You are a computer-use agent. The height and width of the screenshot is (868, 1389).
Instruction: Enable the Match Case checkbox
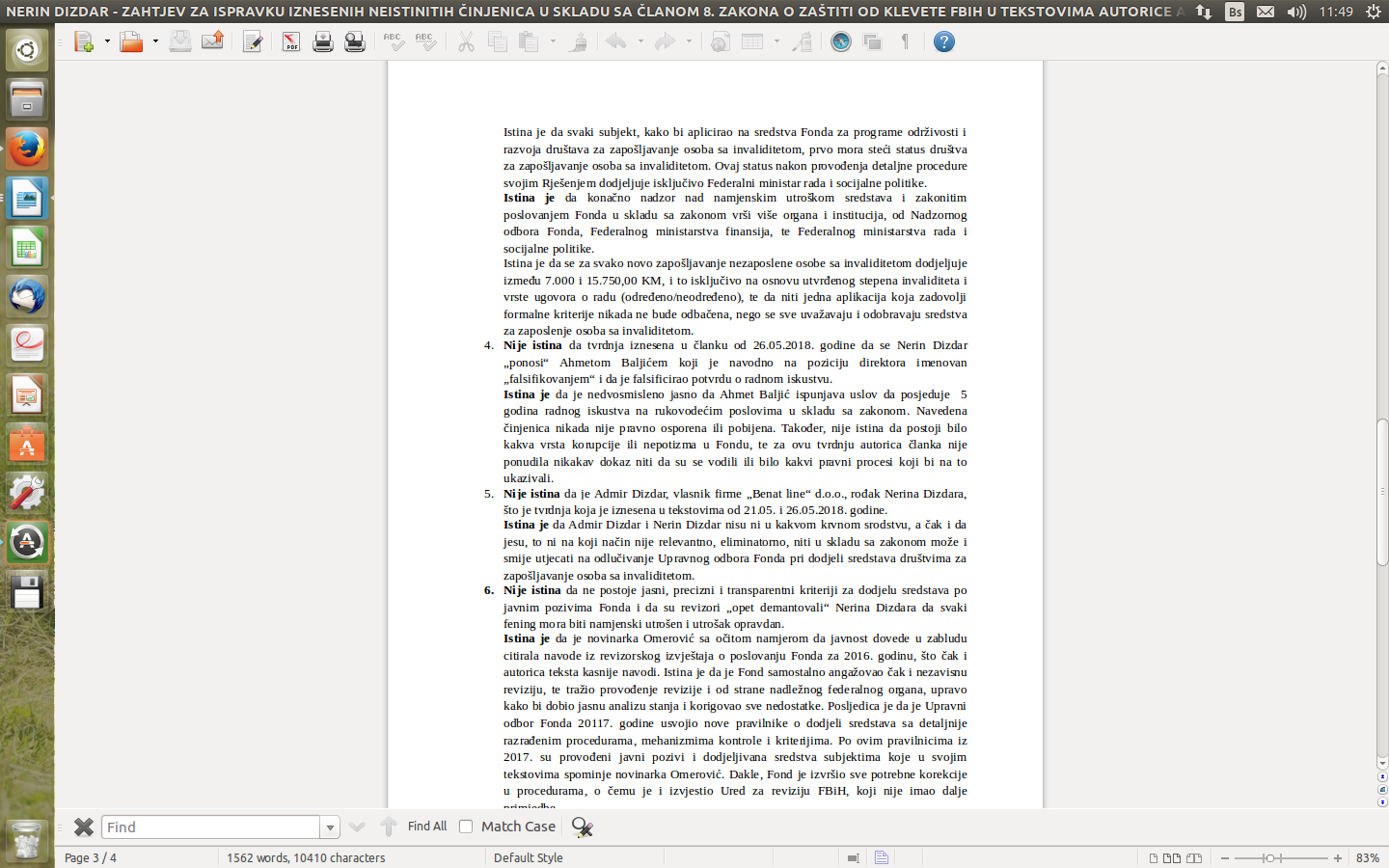coord(466,827)
